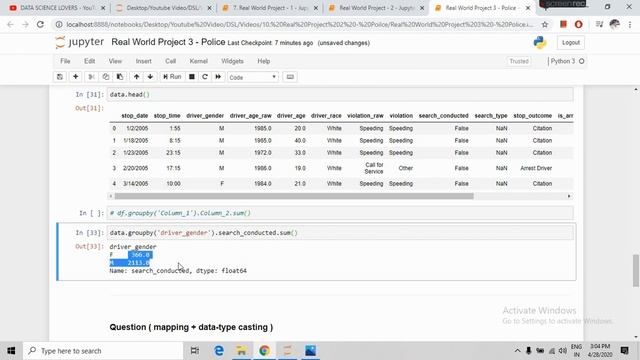
Task: Switch to Real World Project - 1 tab
Action: pos(269,8)
